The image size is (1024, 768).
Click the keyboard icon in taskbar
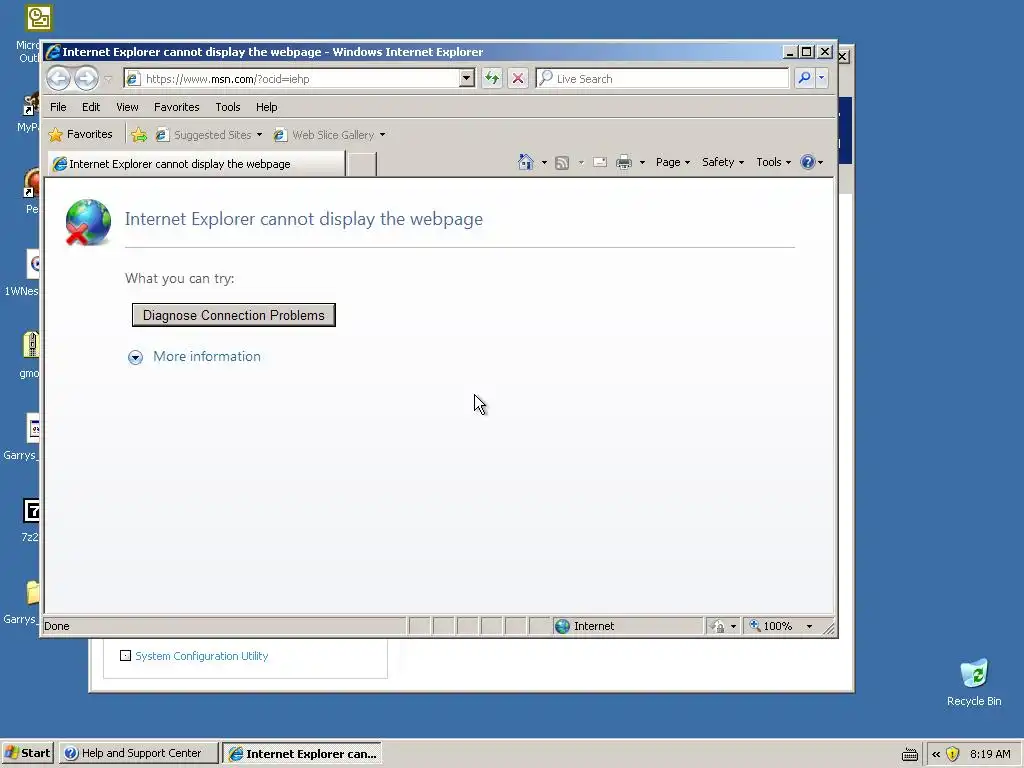point(910,754)
